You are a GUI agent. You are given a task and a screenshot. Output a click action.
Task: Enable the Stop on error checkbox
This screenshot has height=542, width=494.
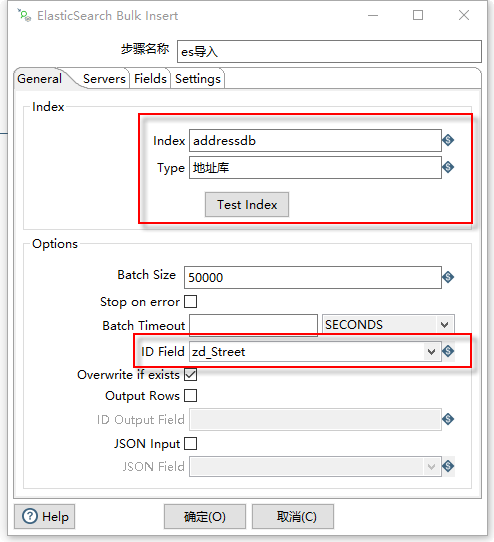coord(190,301)
